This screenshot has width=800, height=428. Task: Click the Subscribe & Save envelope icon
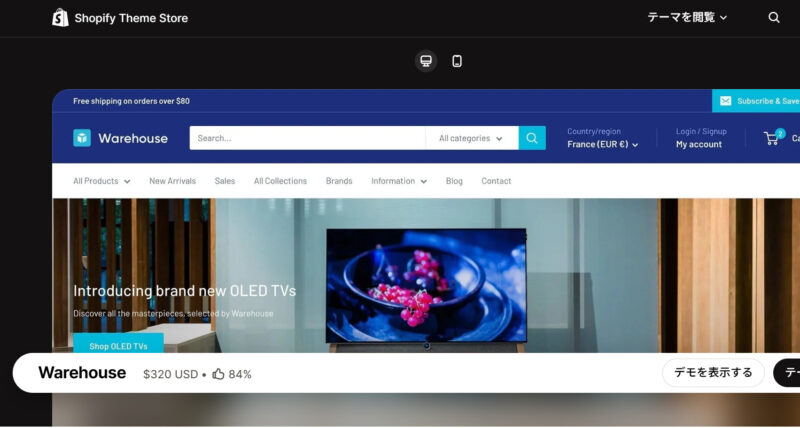click(726, 101)
